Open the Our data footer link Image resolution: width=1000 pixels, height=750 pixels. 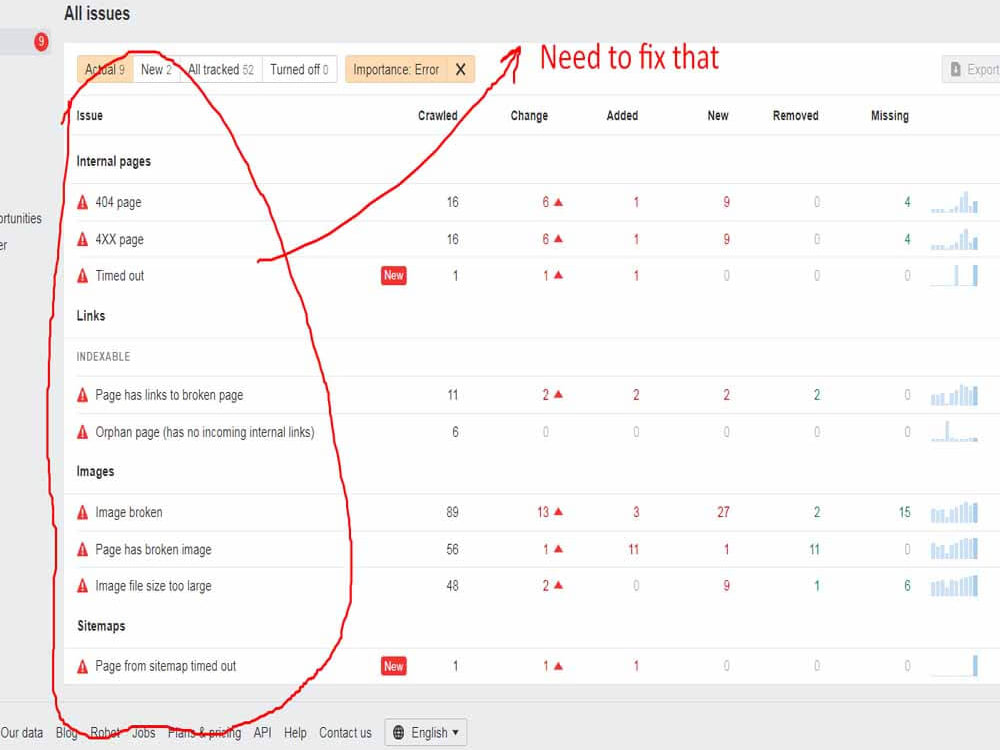22,733
